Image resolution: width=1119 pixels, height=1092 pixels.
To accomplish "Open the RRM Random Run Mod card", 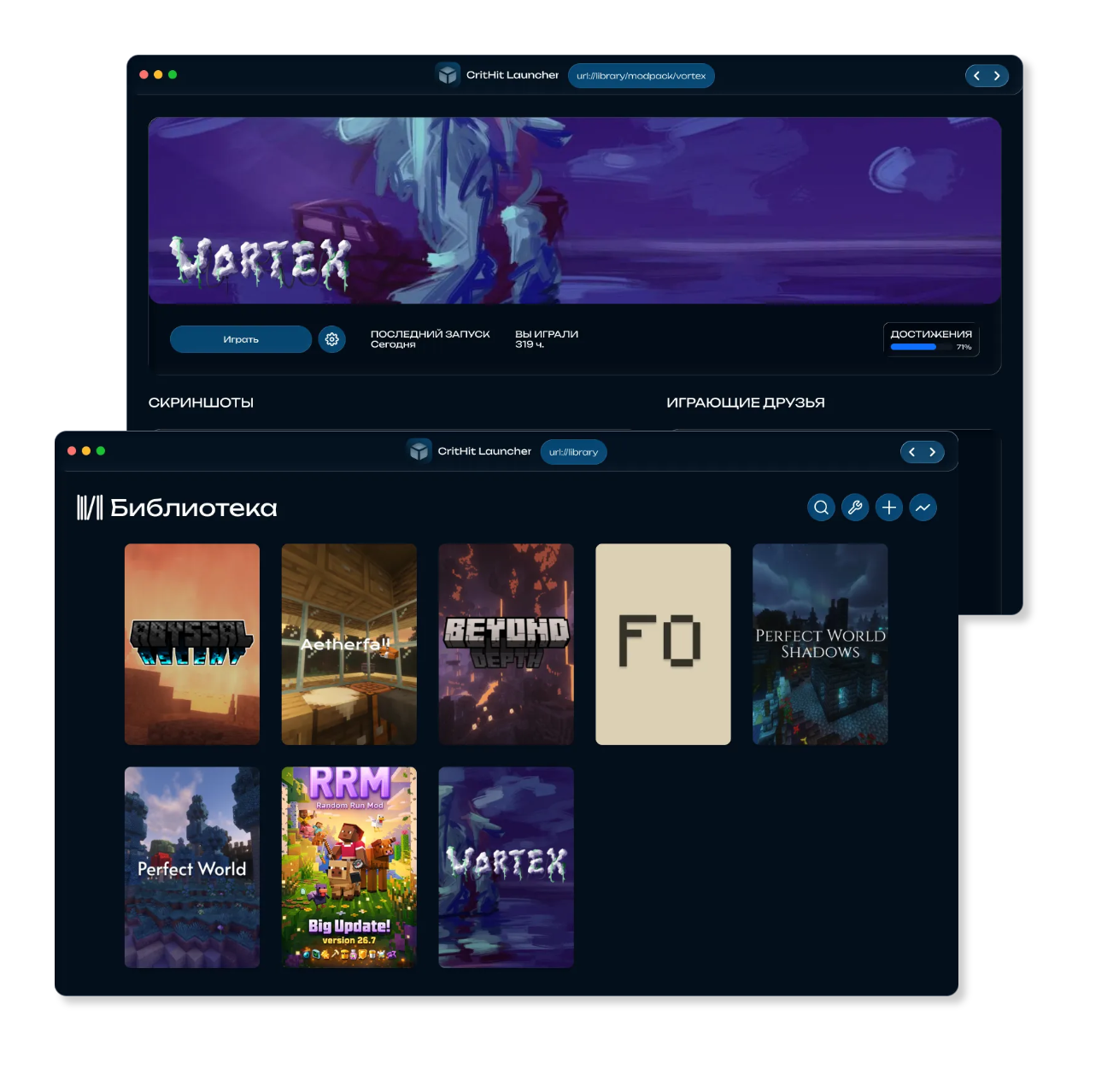I will 349,867.
